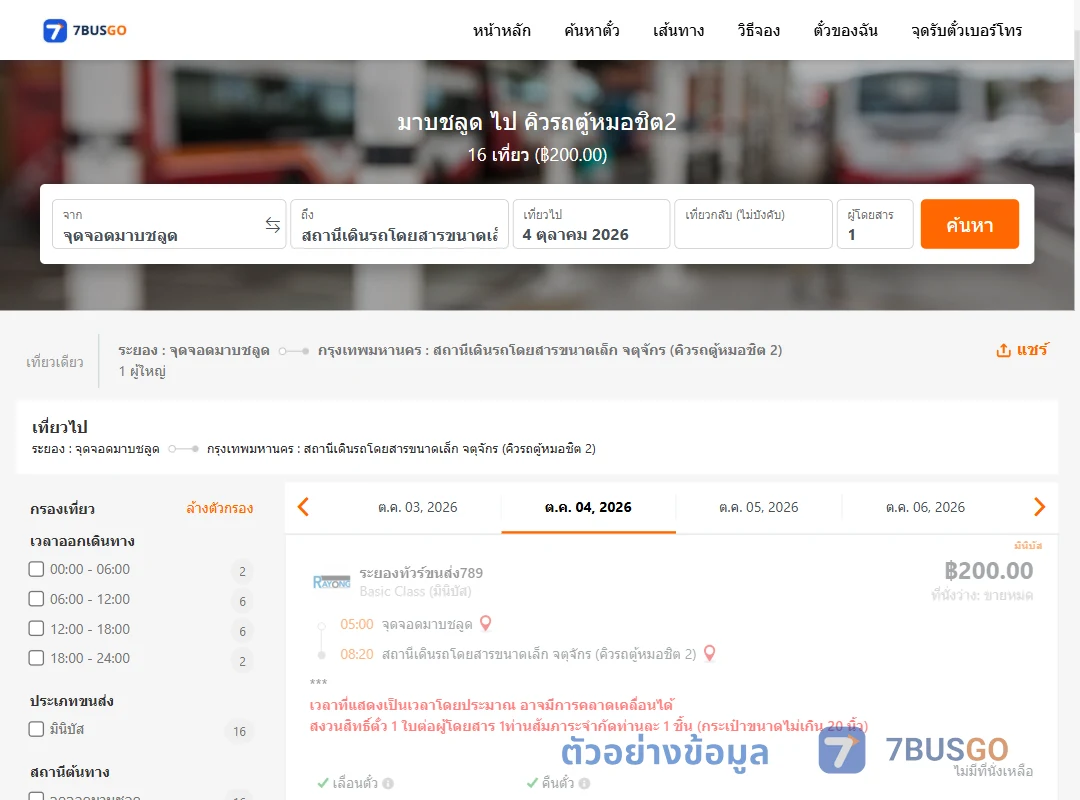Click the Rayong operator logo
1080x800 pixels.
pyautogui.click(x=331, y=582)
